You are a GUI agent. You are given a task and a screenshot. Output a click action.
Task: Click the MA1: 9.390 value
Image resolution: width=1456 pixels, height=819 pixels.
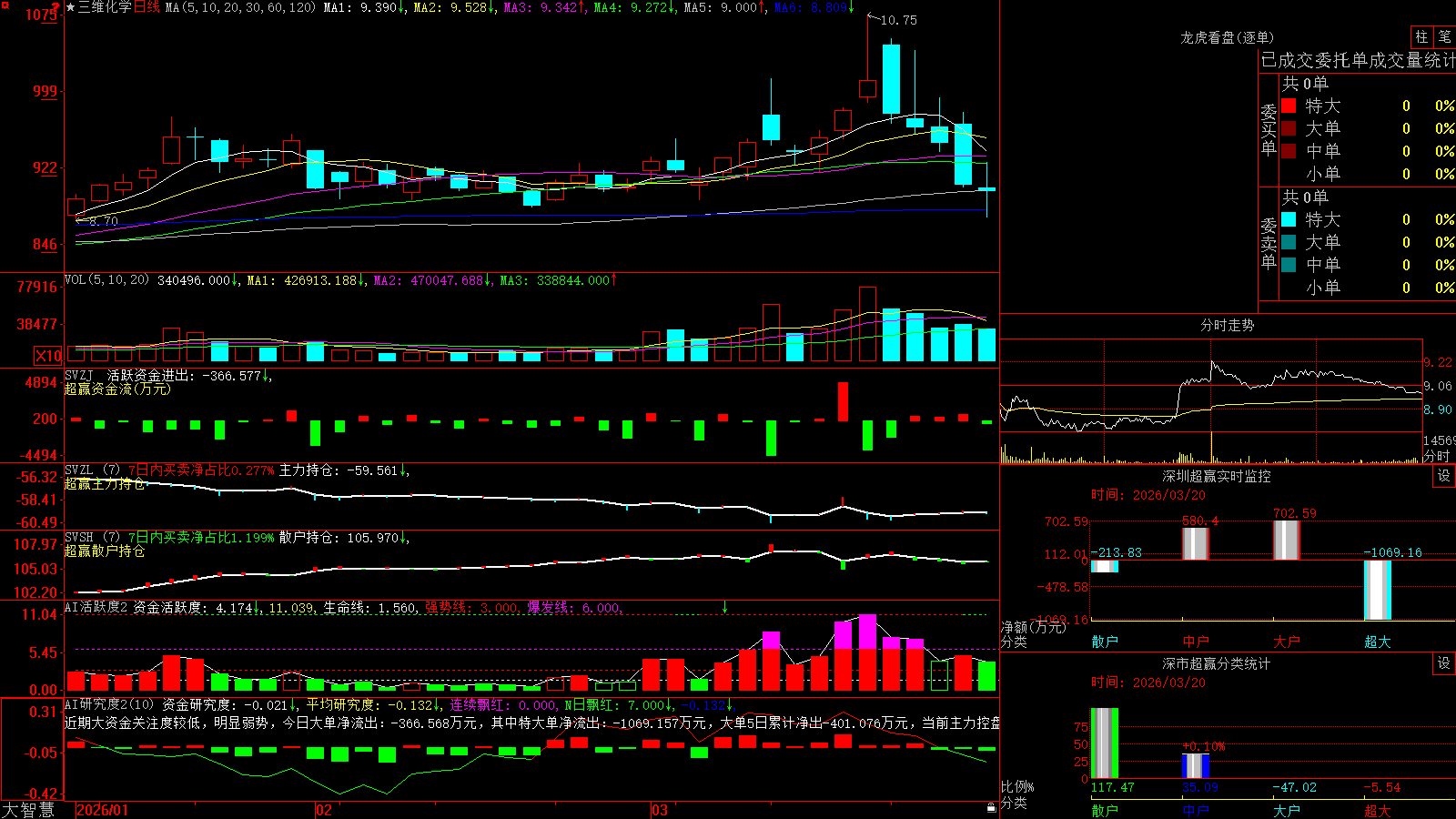(x=364, y=7)
